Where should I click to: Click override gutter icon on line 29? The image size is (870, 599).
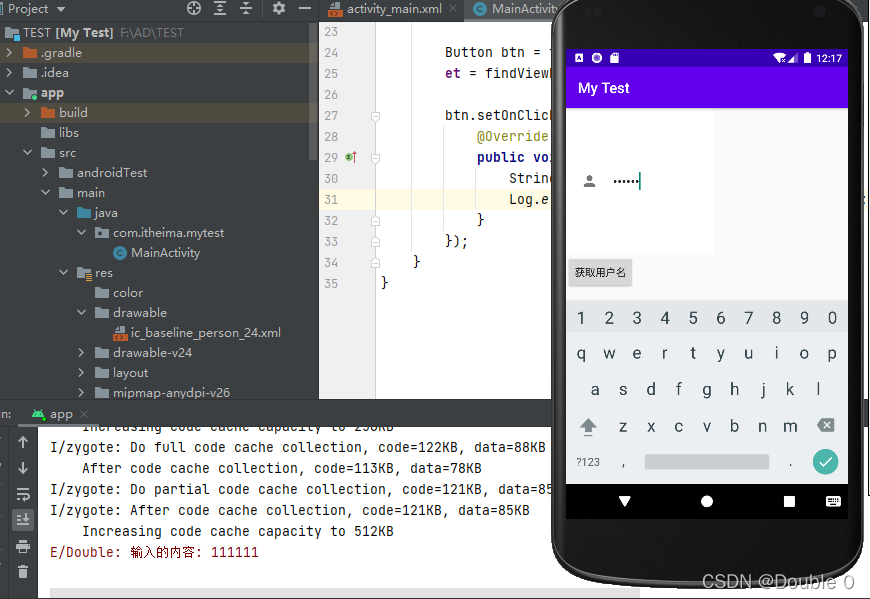(351, 158)
